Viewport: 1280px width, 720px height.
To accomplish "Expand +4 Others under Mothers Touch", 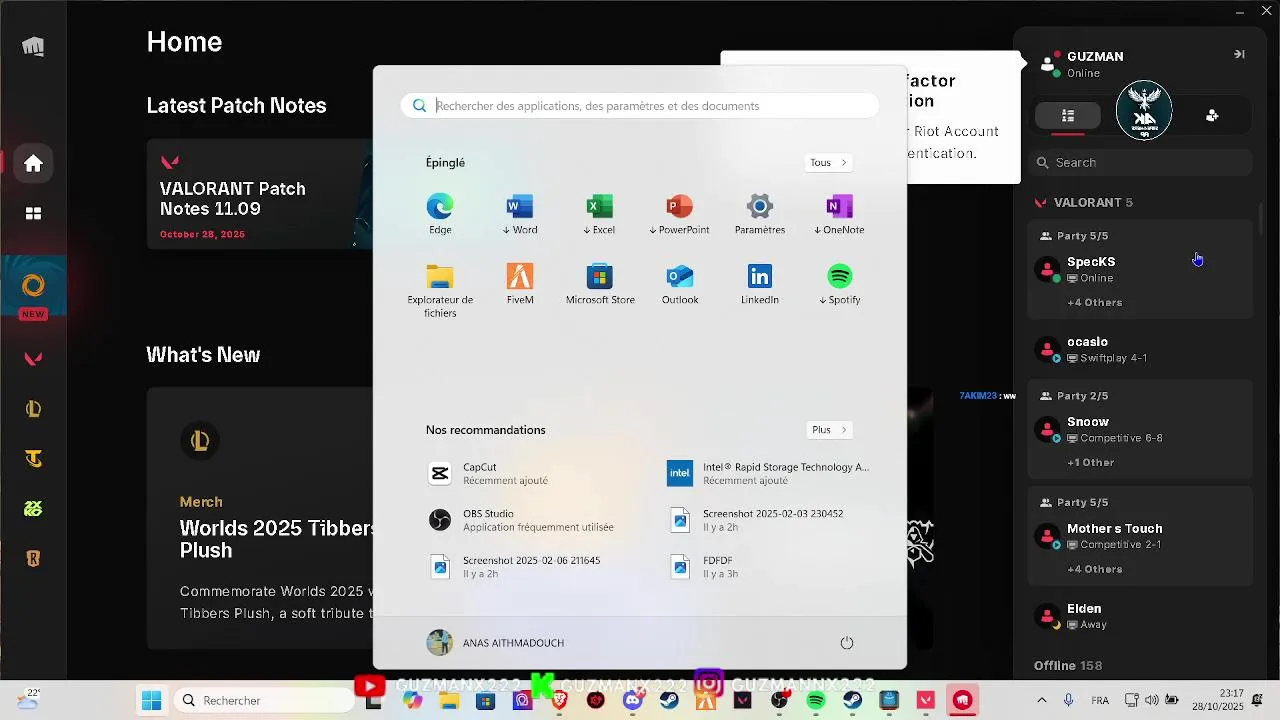I will 1094,569.
